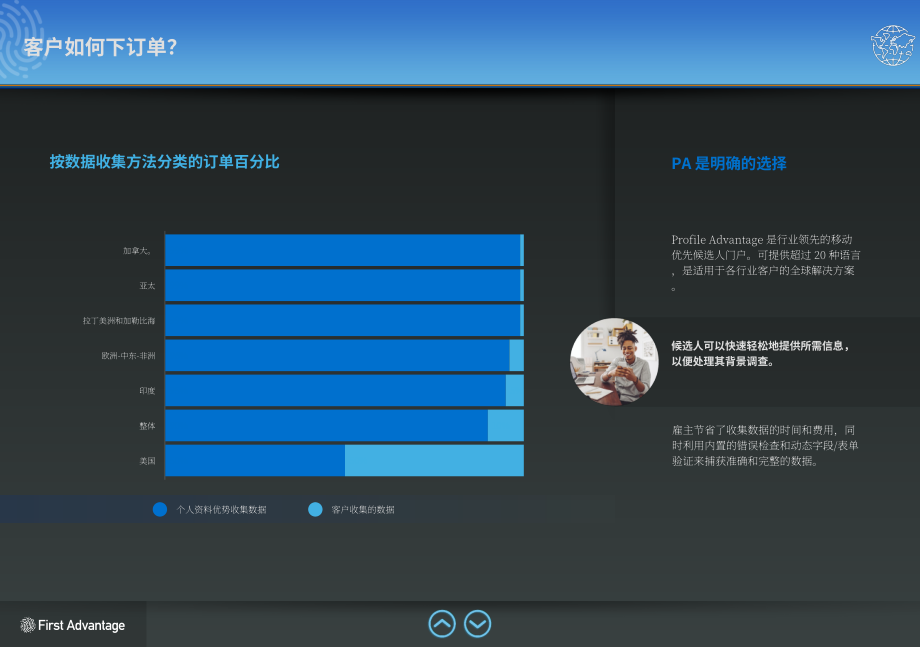Screen dimensions: 920x647
Task: Click the 亚太 axis label
Action: click(147, 286)
